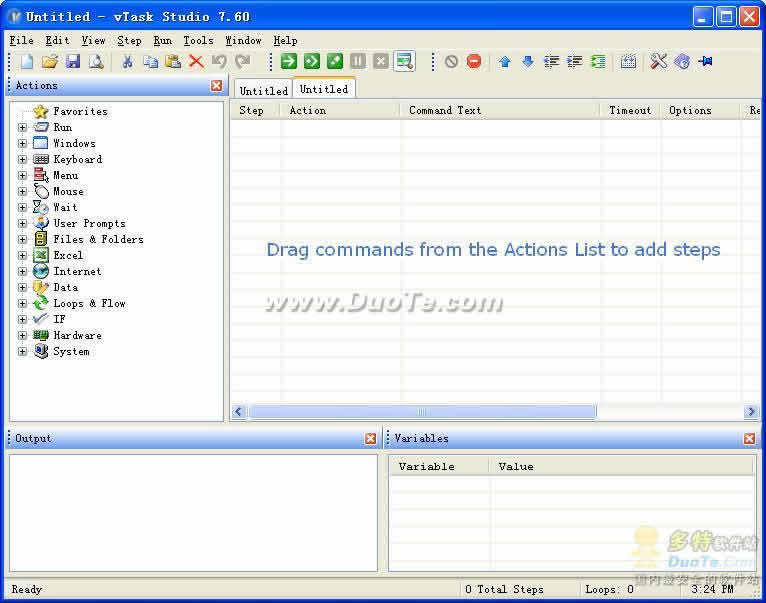
Task: Expand the Menu actions category
Action: [x=22, y=175]
